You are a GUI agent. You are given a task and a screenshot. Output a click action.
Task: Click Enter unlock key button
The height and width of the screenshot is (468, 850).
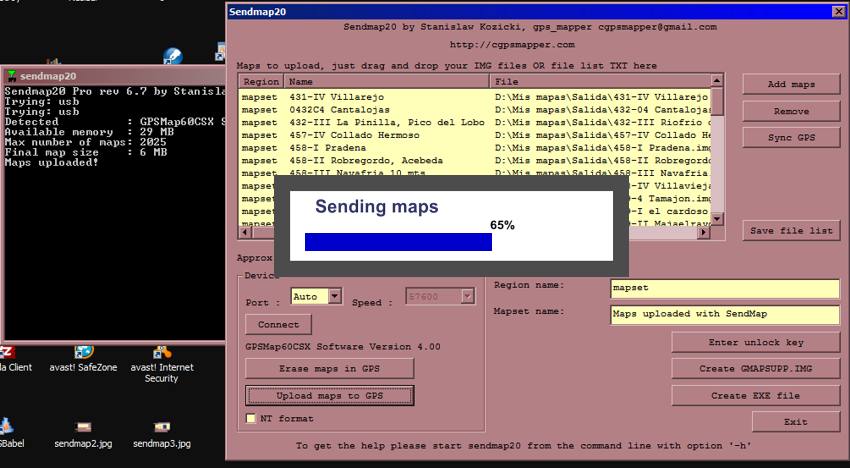coord(756,342)
